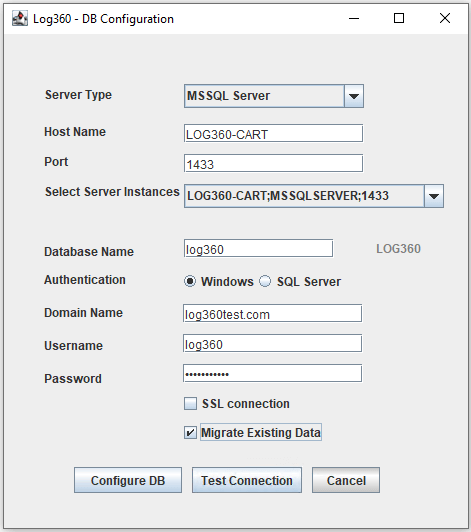
Task: Click the Database Name label
Action: [89, 252]
